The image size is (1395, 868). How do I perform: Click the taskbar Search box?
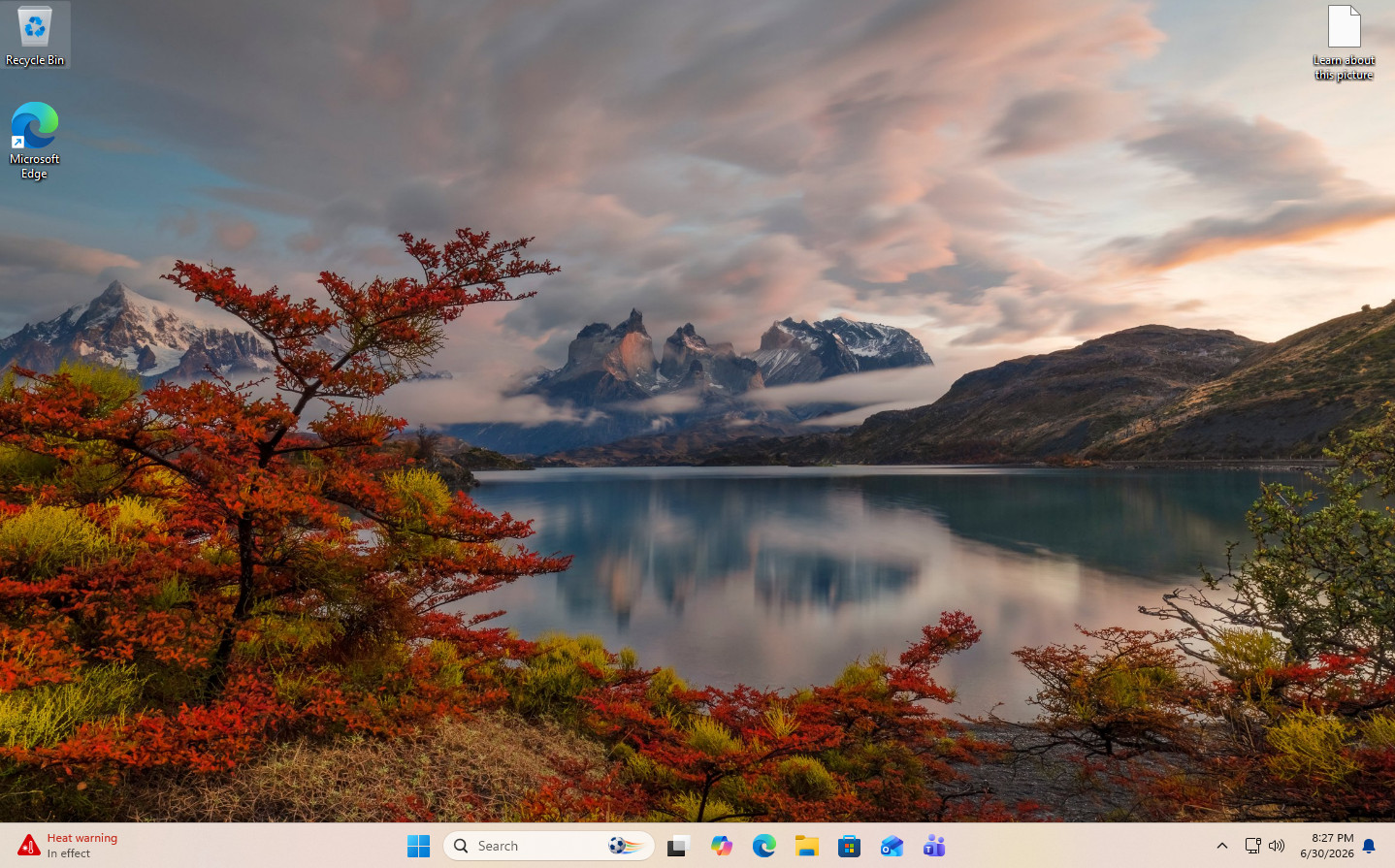pos(549,846)
